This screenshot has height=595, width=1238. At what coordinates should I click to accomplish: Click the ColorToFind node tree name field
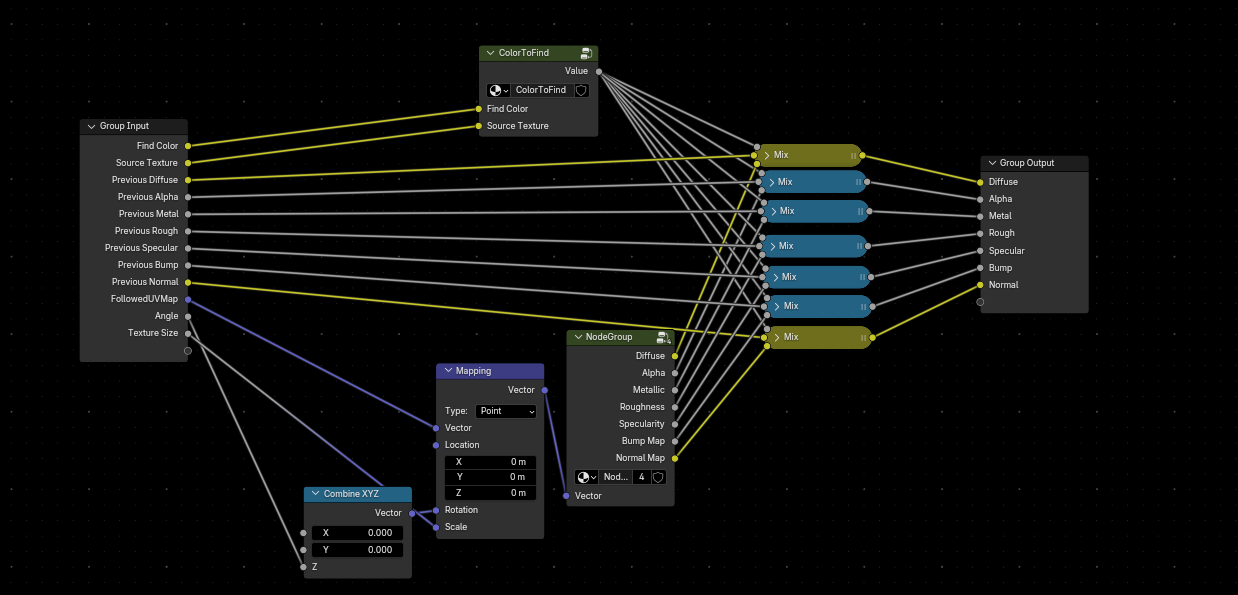coord(542,90)
